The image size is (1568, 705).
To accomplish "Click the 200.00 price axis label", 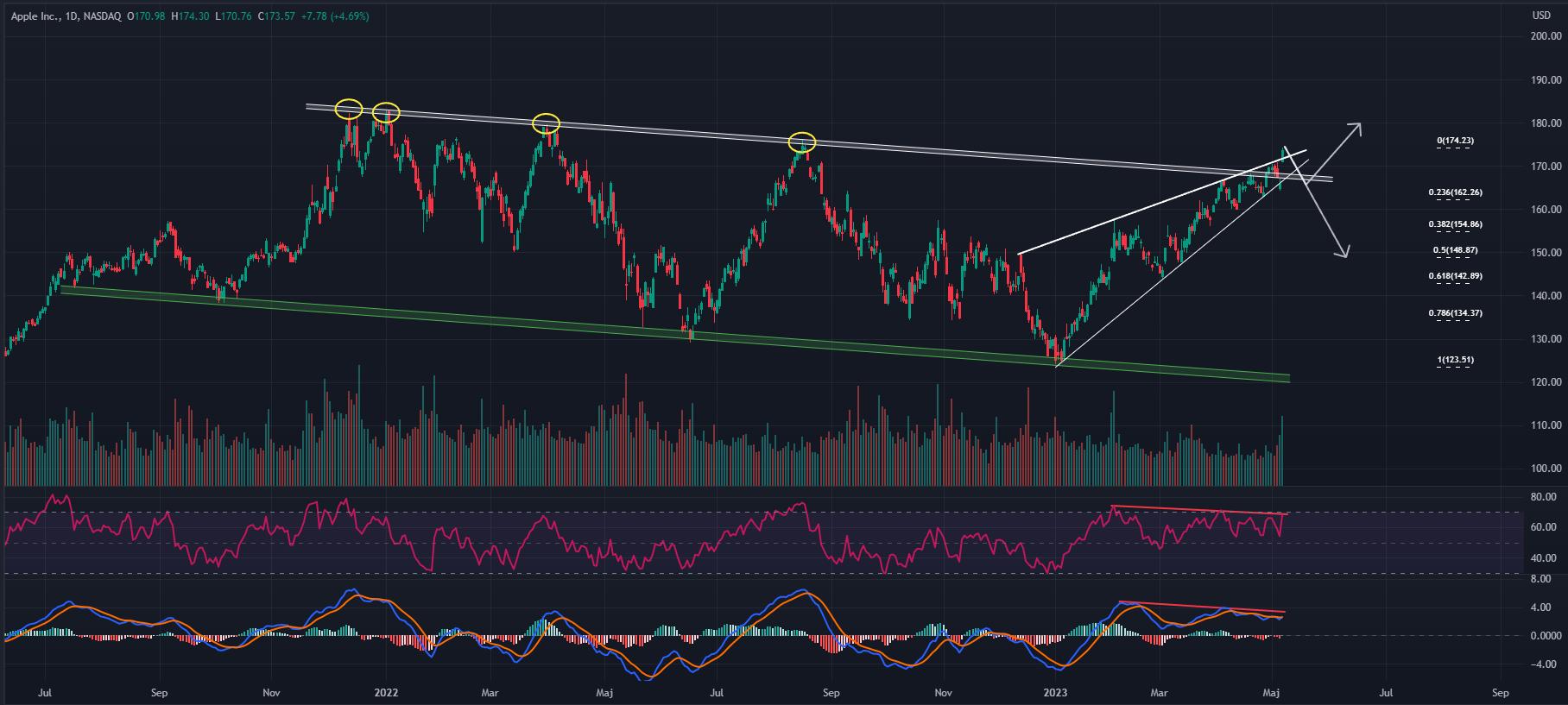I will point(1546,36).
